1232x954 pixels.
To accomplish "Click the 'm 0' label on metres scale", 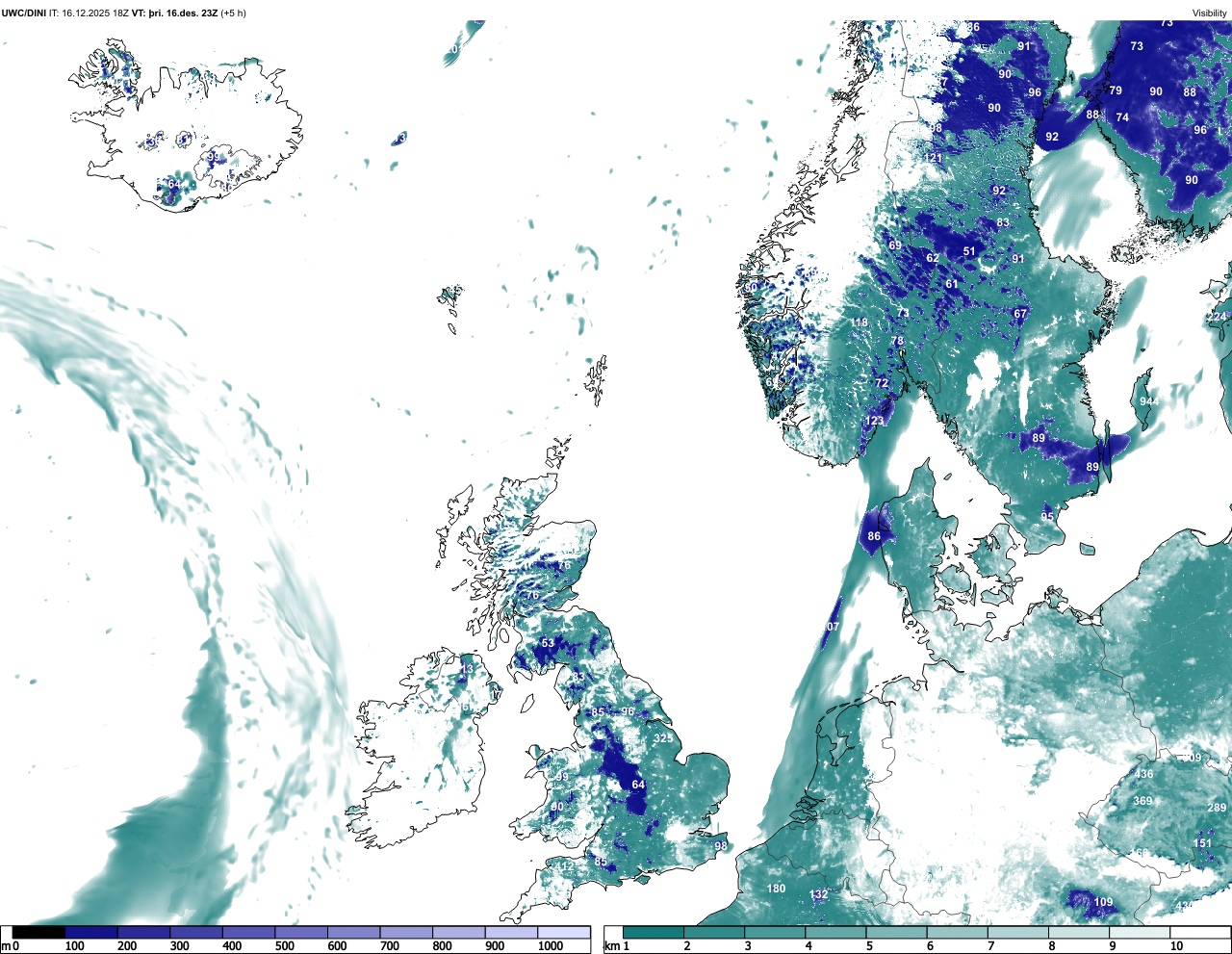I will 10,946.
